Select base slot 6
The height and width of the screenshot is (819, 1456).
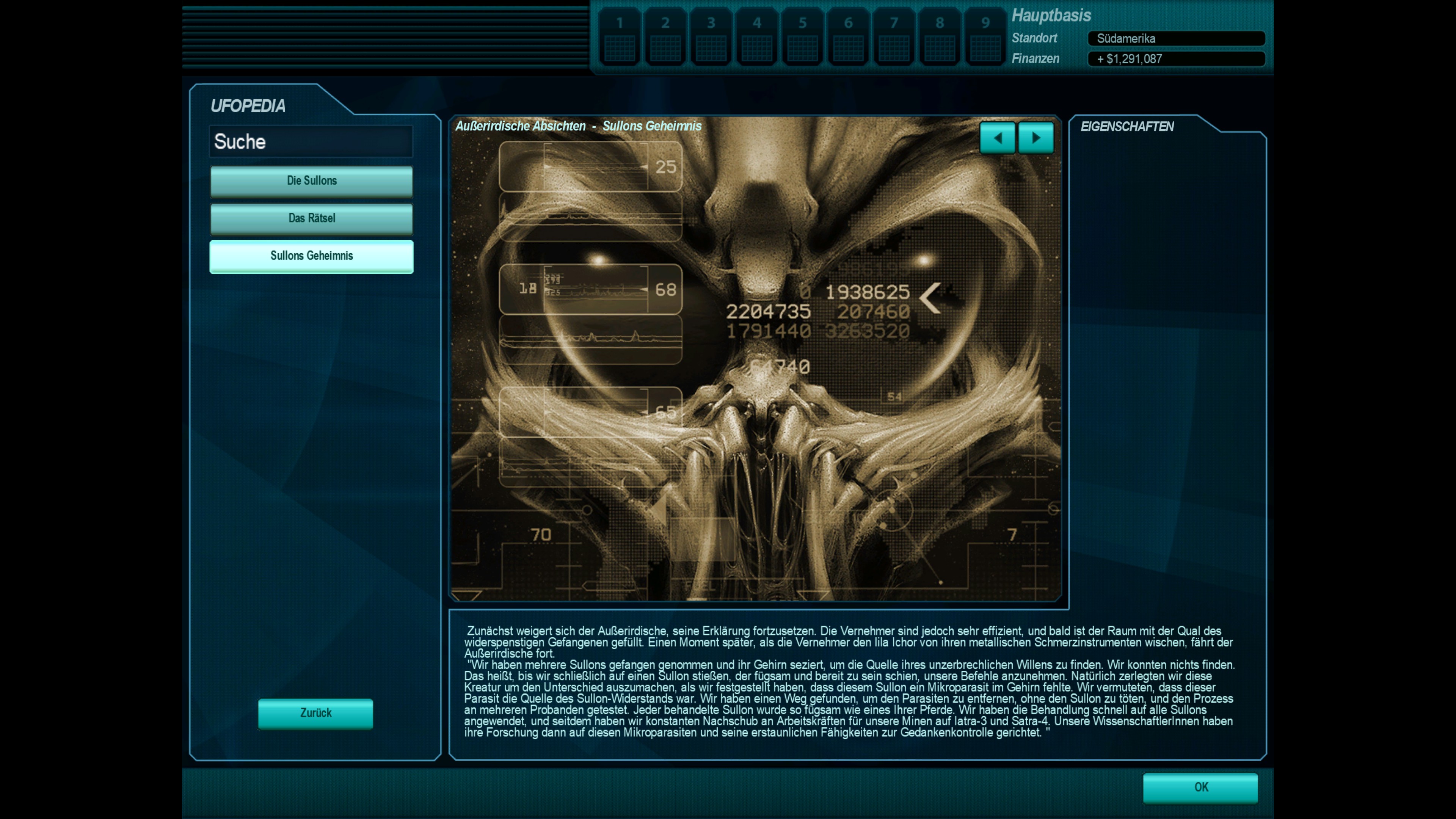pos(849,37)
